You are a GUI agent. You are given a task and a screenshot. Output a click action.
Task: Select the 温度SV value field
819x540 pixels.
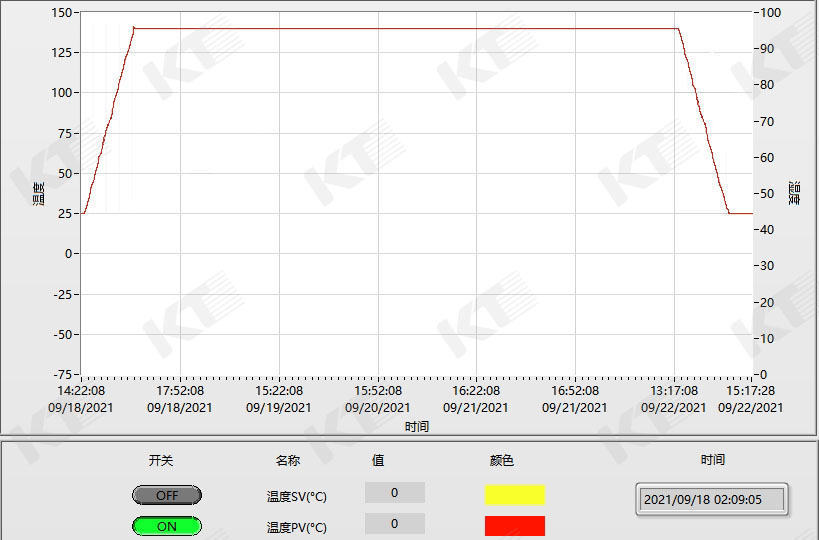pos(394,492)
